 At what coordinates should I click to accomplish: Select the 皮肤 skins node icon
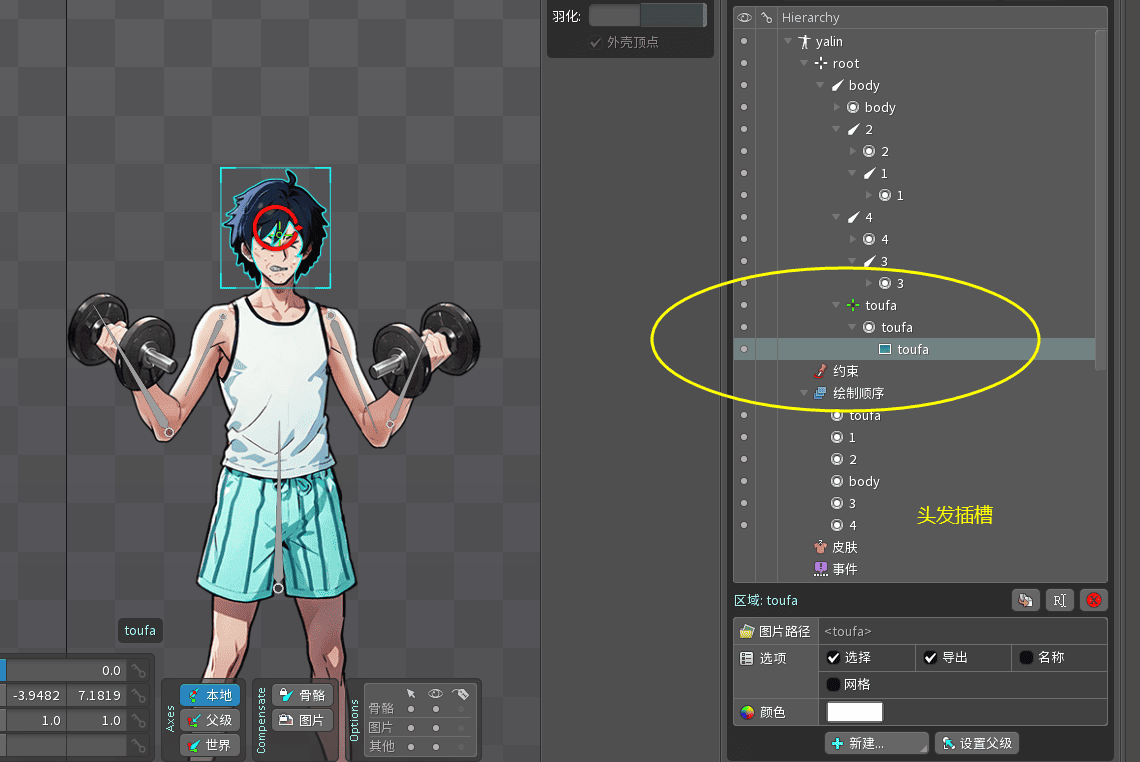pos(820,547)
